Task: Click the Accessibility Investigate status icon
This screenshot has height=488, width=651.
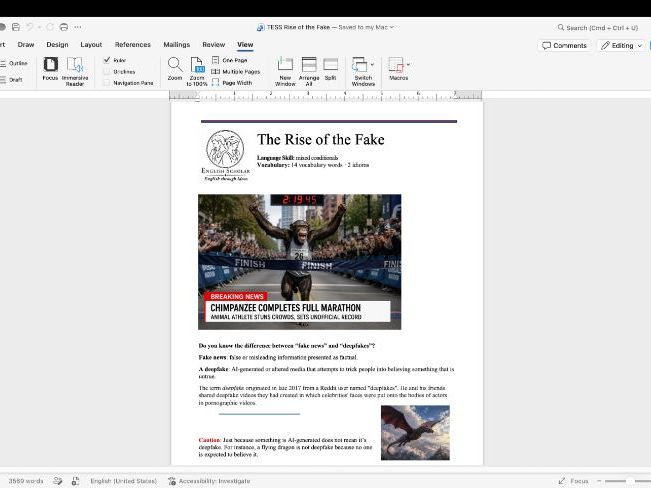Action: tap(172, 481)
